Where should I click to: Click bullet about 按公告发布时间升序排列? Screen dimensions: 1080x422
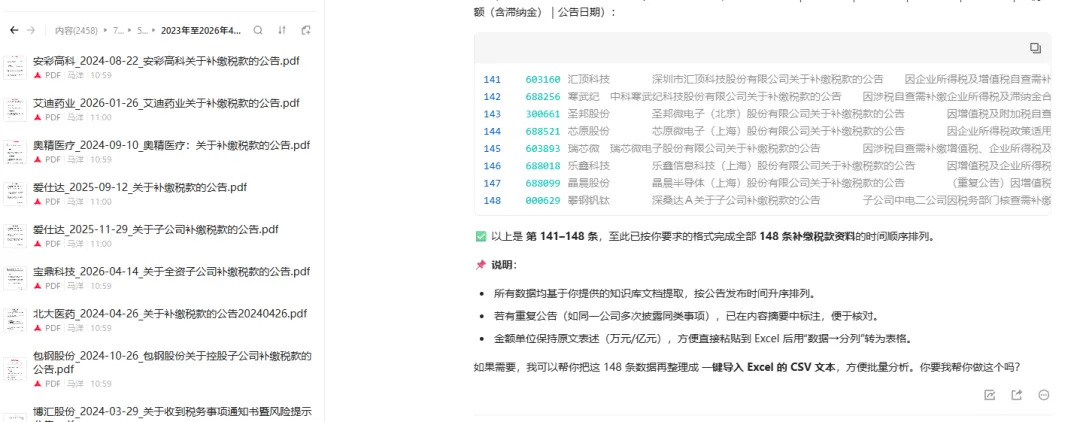coord(654,294)
